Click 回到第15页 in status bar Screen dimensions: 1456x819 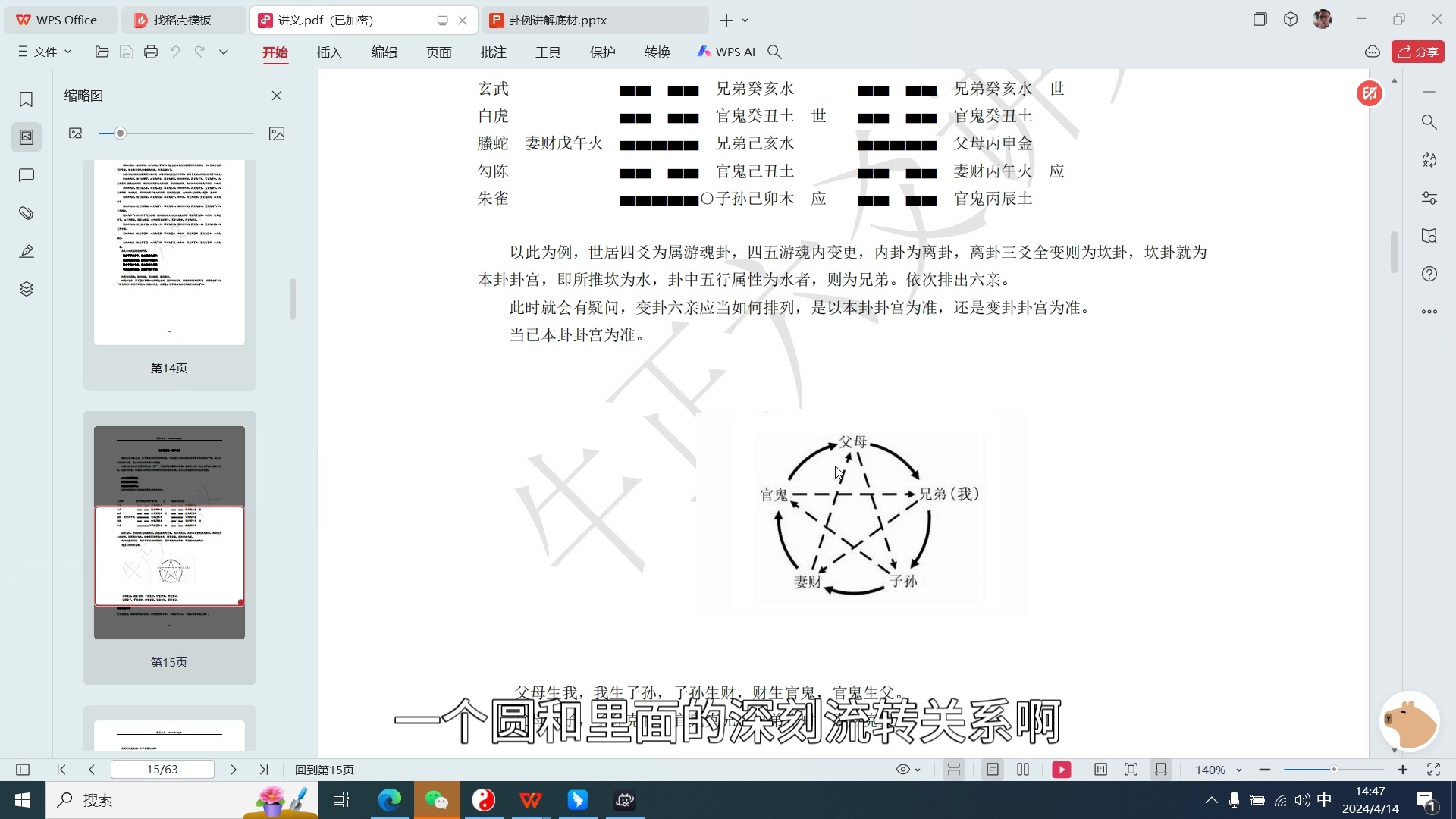pyautogui.click(x=324, y=770)
